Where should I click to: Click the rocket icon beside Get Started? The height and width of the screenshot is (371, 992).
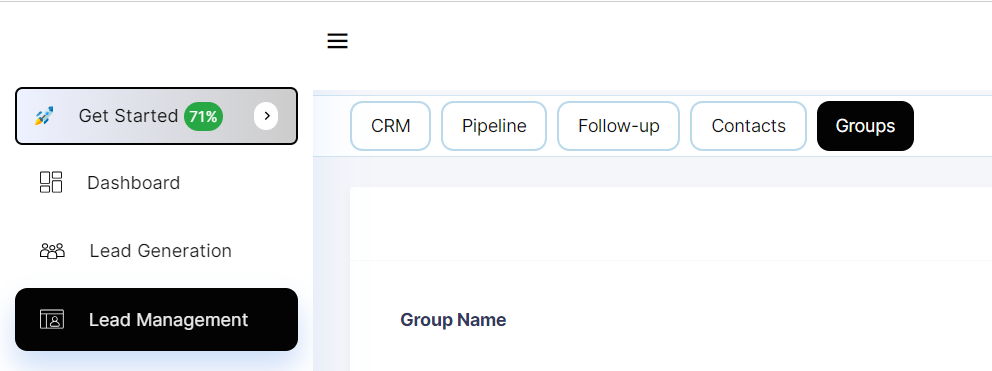click(x=44, y=116)
